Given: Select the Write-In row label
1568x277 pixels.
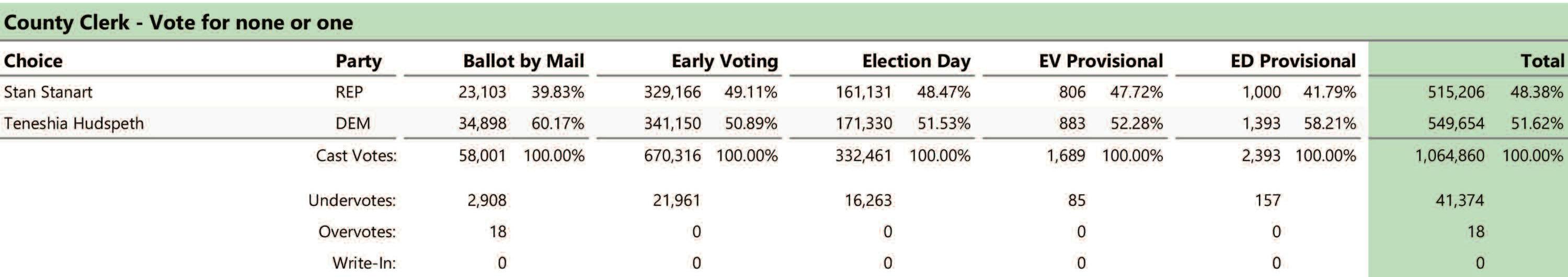Looking at the screenshot, I should pyautogui.click(x=363, y=263).
